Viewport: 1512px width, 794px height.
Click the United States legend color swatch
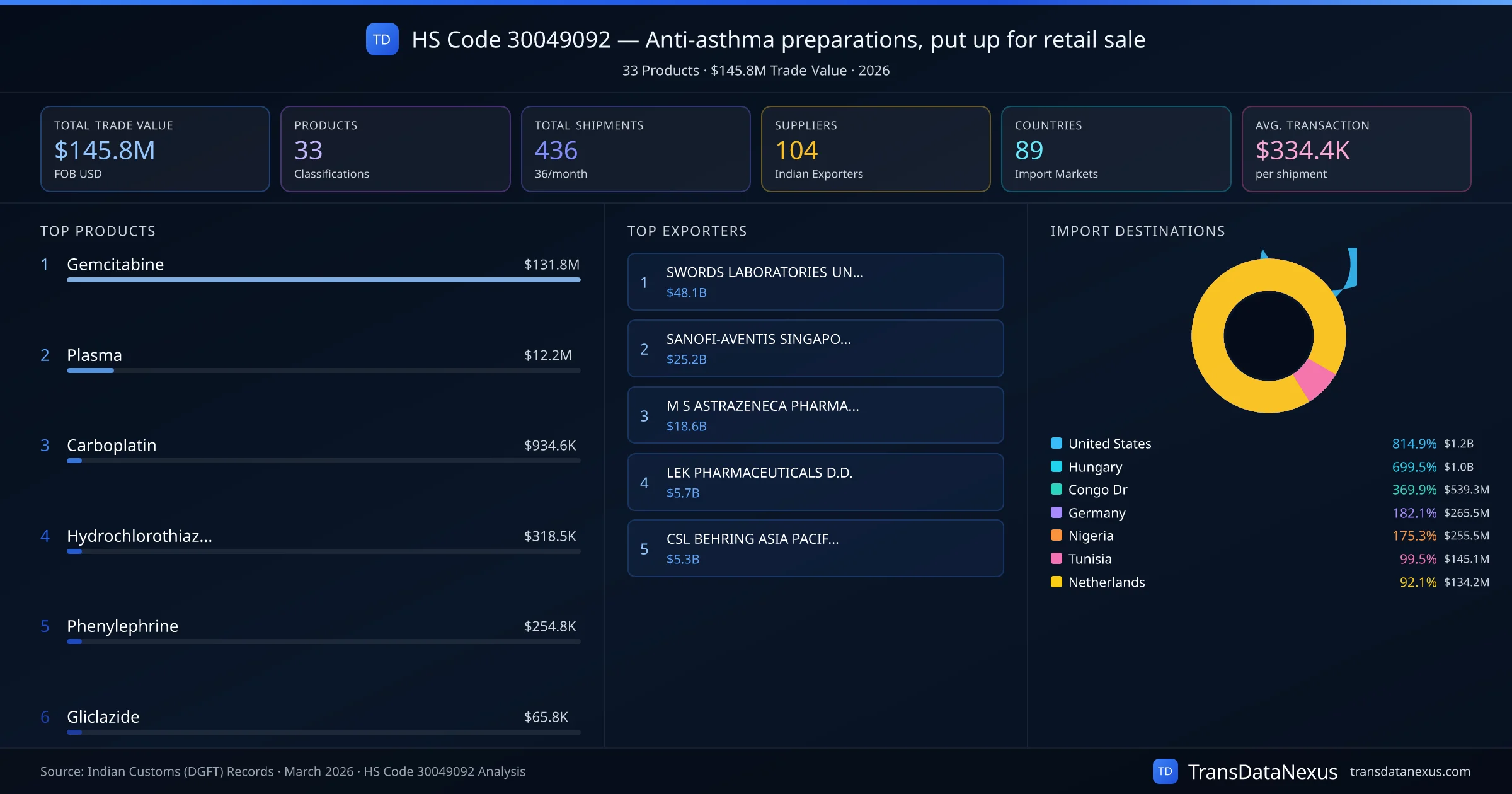tap(1057, 443)
